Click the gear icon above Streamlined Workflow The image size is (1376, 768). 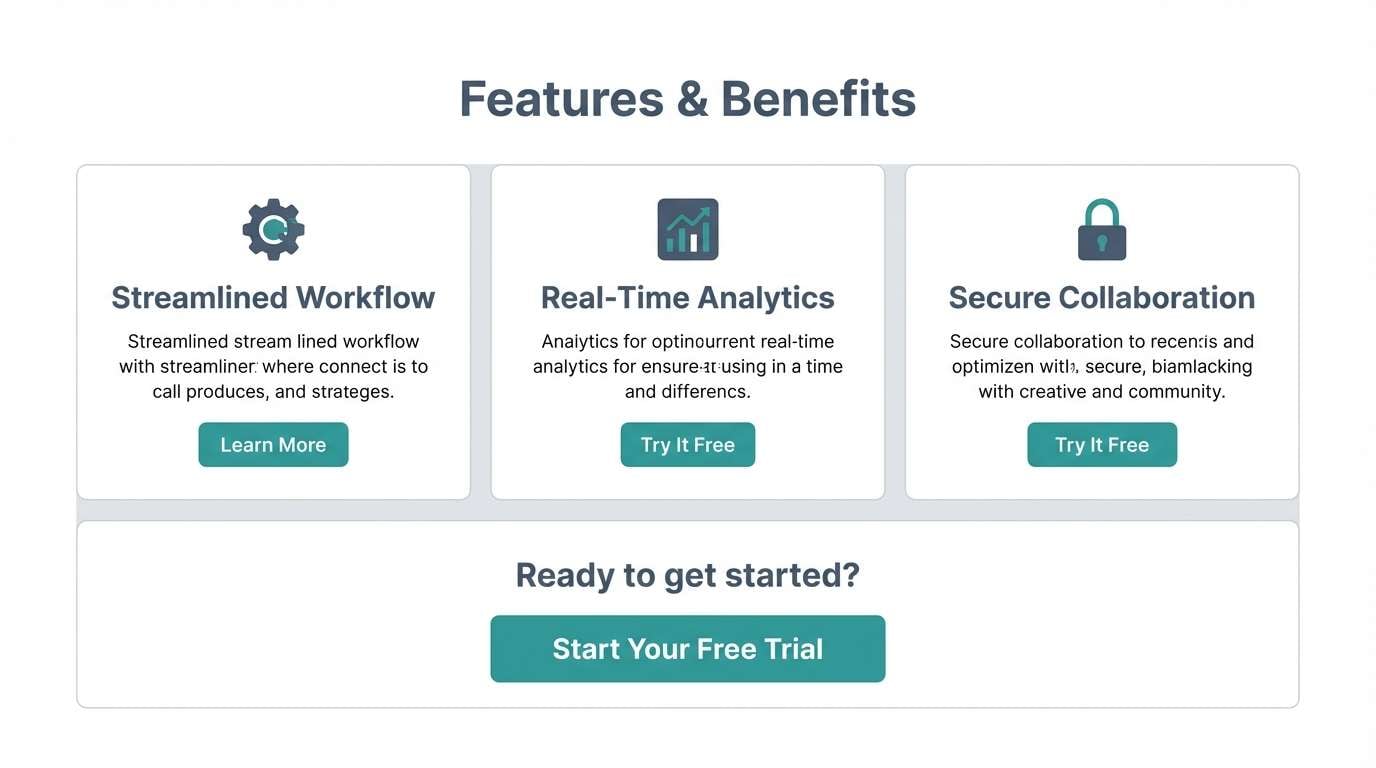(x=273, y=229)
